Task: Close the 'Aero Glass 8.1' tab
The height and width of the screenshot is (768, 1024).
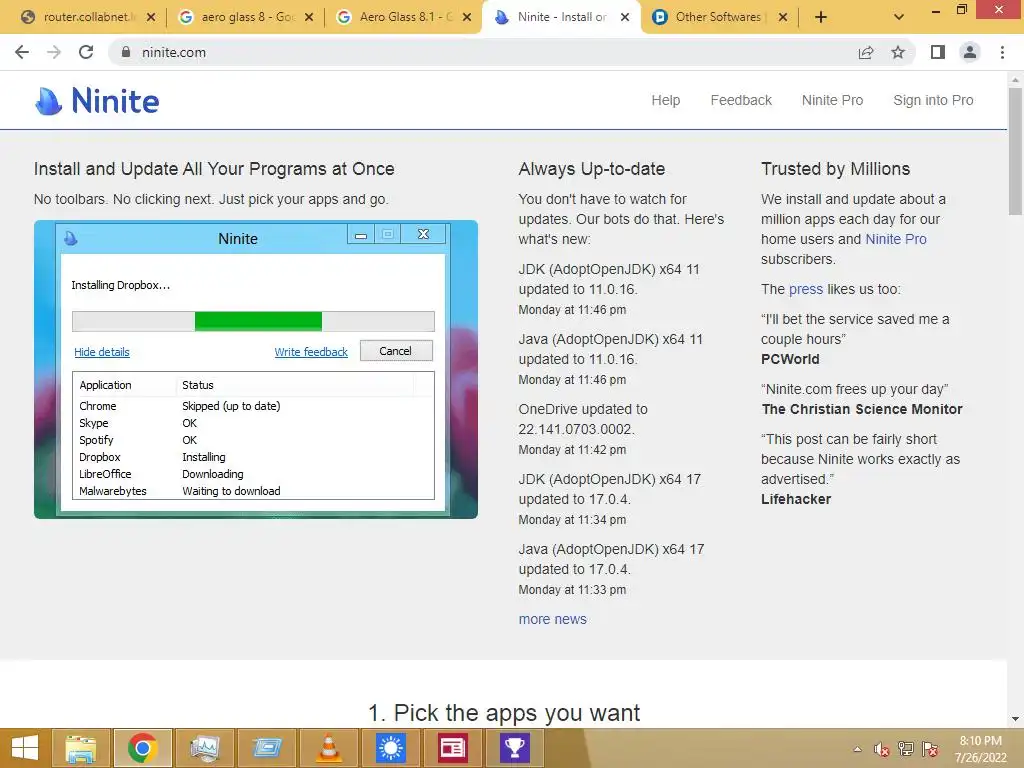Action: click(x=466, y=17)
